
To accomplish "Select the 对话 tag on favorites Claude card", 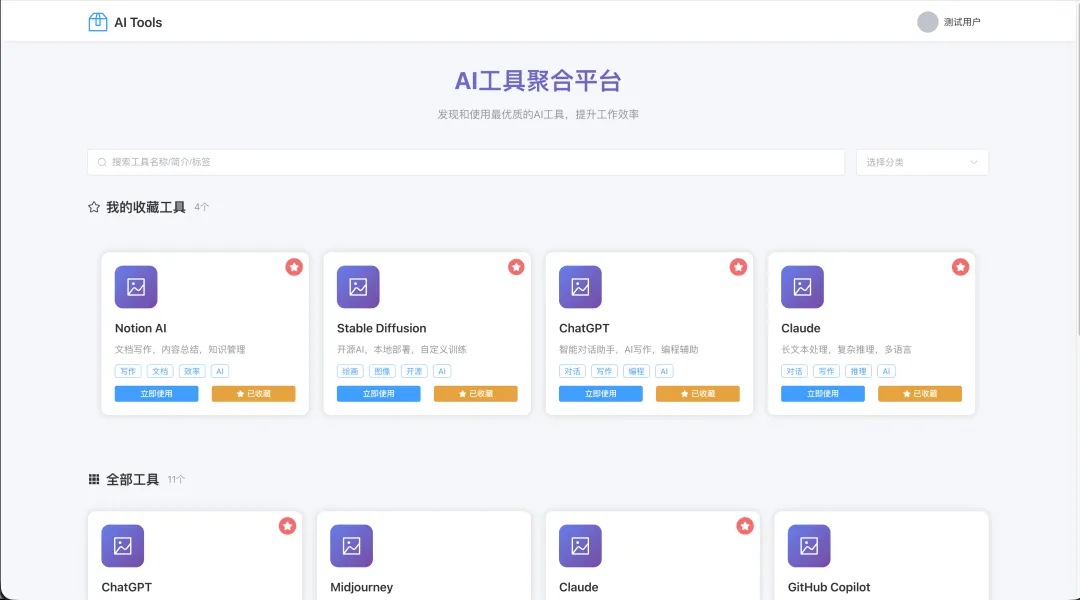I will click(x=794, y=371).
